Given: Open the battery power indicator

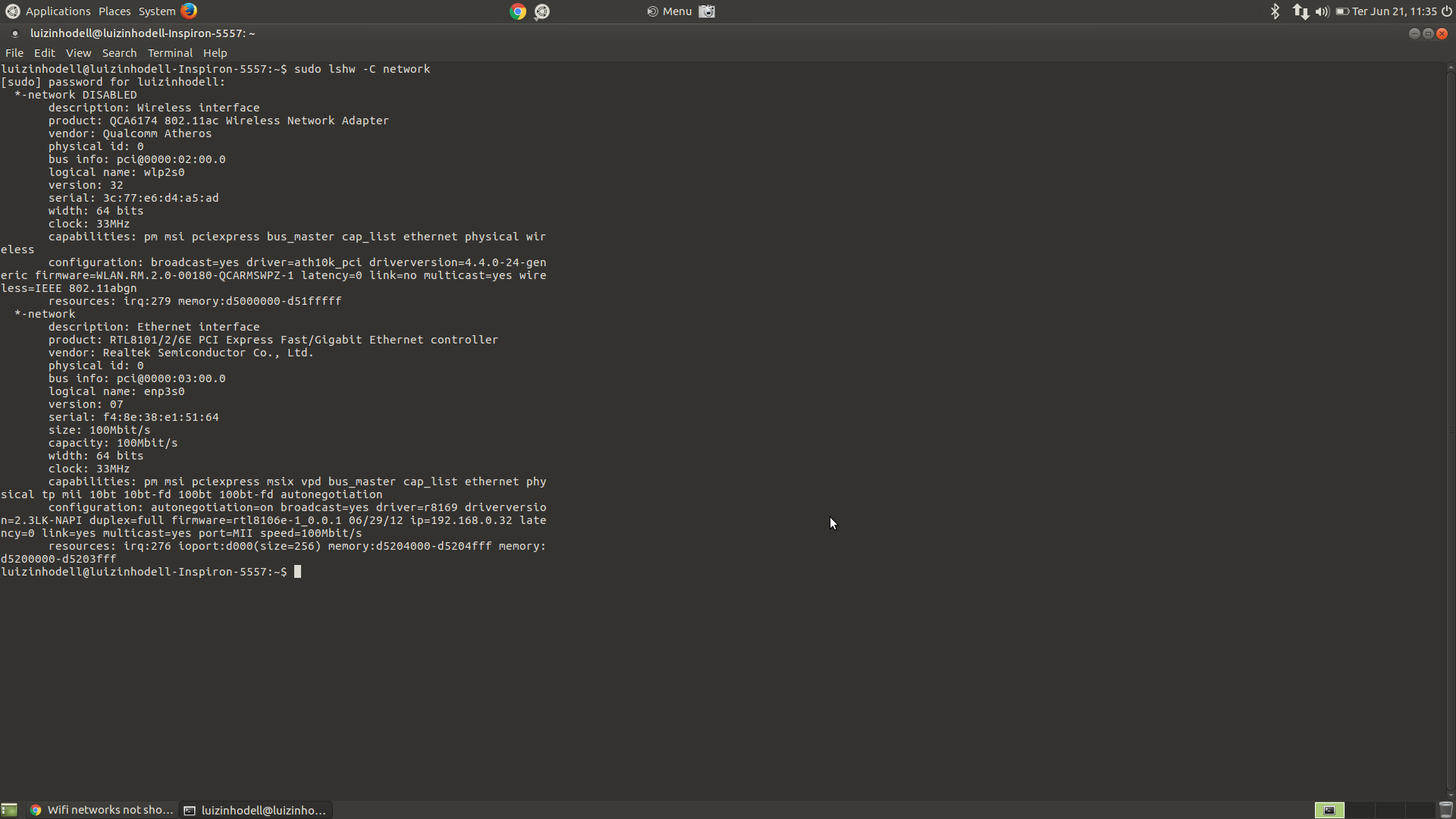Looking at the screenshot, I should (1342, 11).
